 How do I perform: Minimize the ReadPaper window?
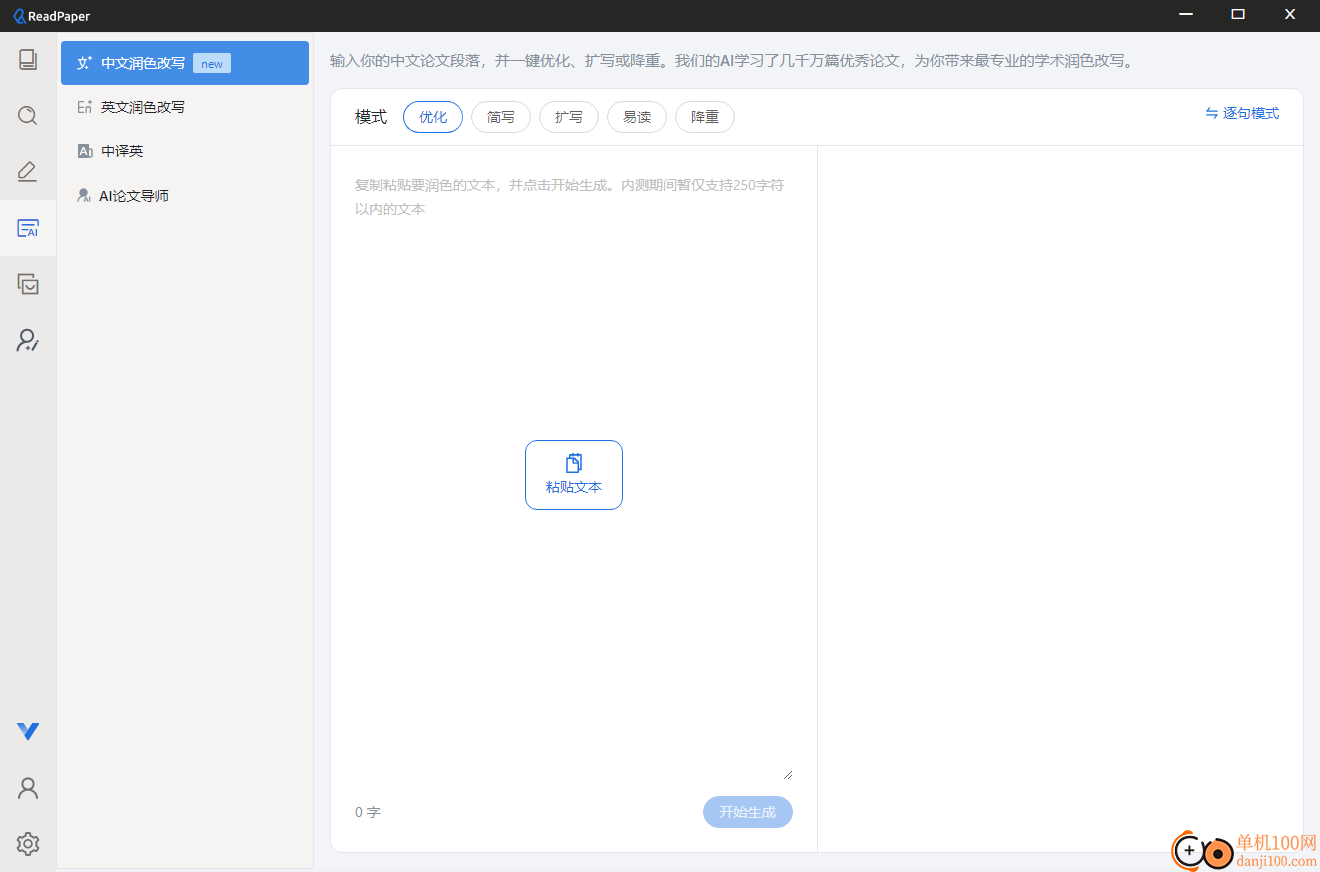point(1186,14)
